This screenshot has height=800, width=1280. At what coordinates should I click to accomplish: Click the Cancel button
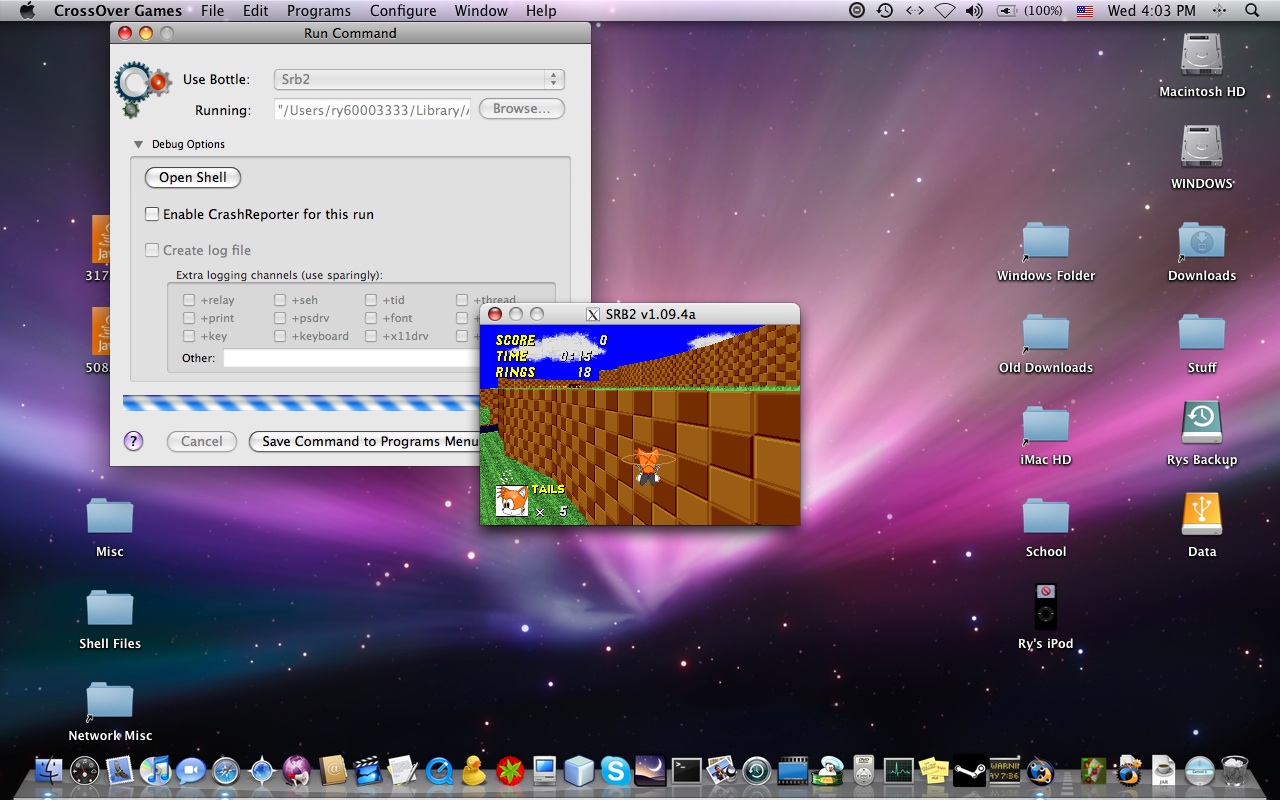coord(201,441)
